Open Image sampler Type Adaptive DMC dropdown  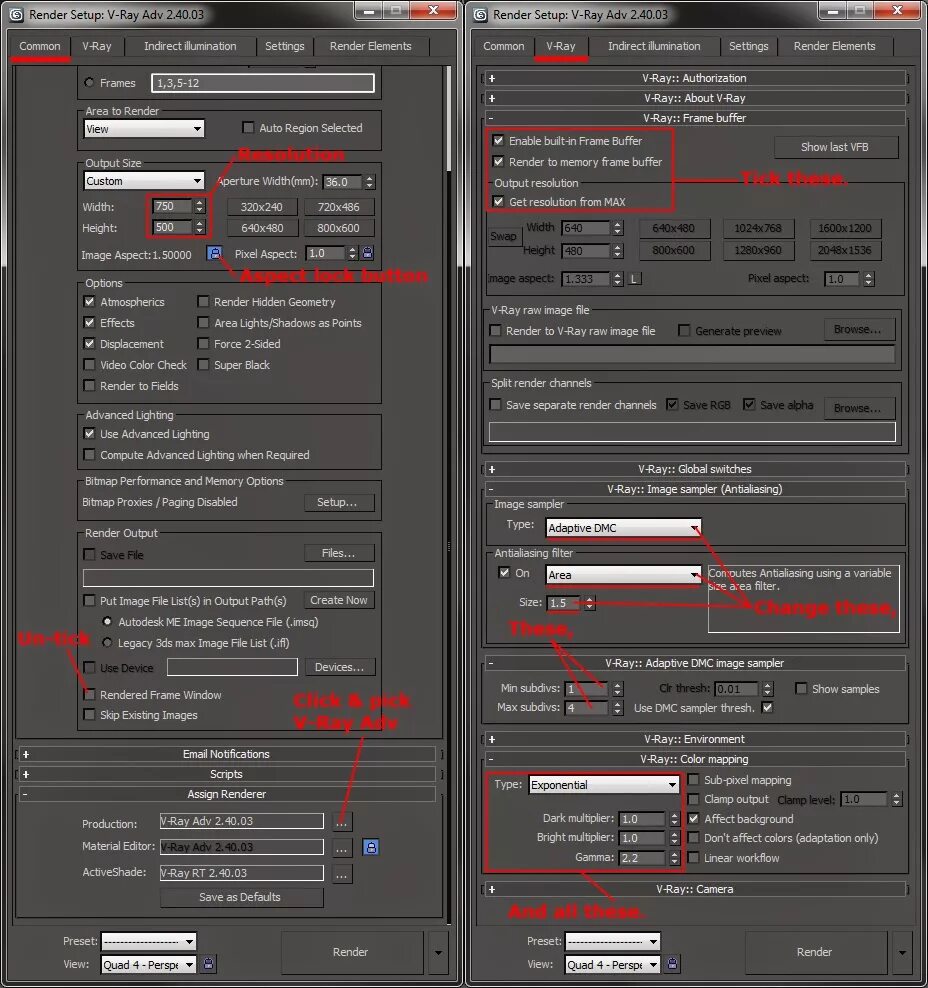point(623,527)
